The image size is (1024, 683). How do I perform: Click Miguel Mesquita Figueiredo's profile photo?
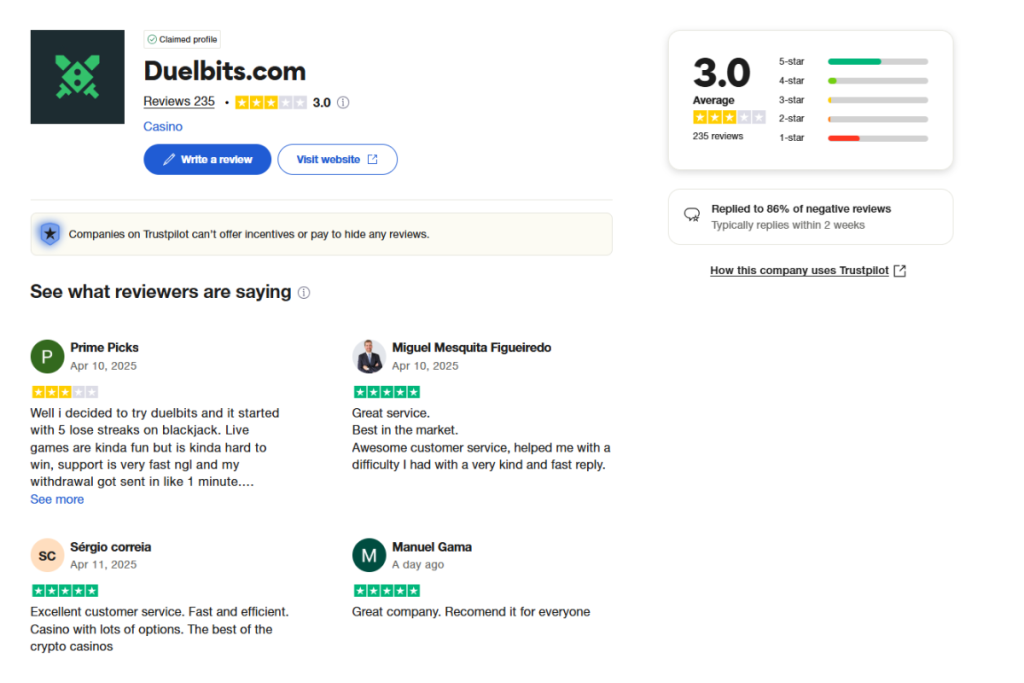click(x=369, y=357)
